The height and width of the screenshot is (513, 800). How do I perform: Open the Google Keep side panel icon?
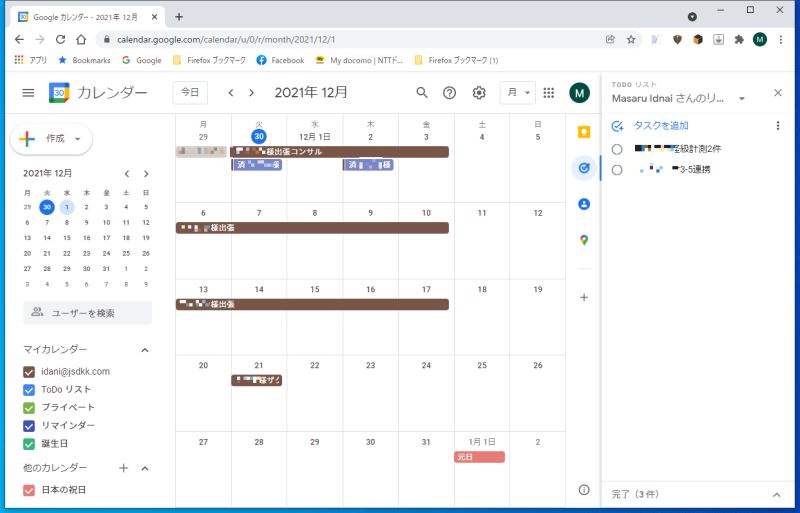click(x=584, y=132)
